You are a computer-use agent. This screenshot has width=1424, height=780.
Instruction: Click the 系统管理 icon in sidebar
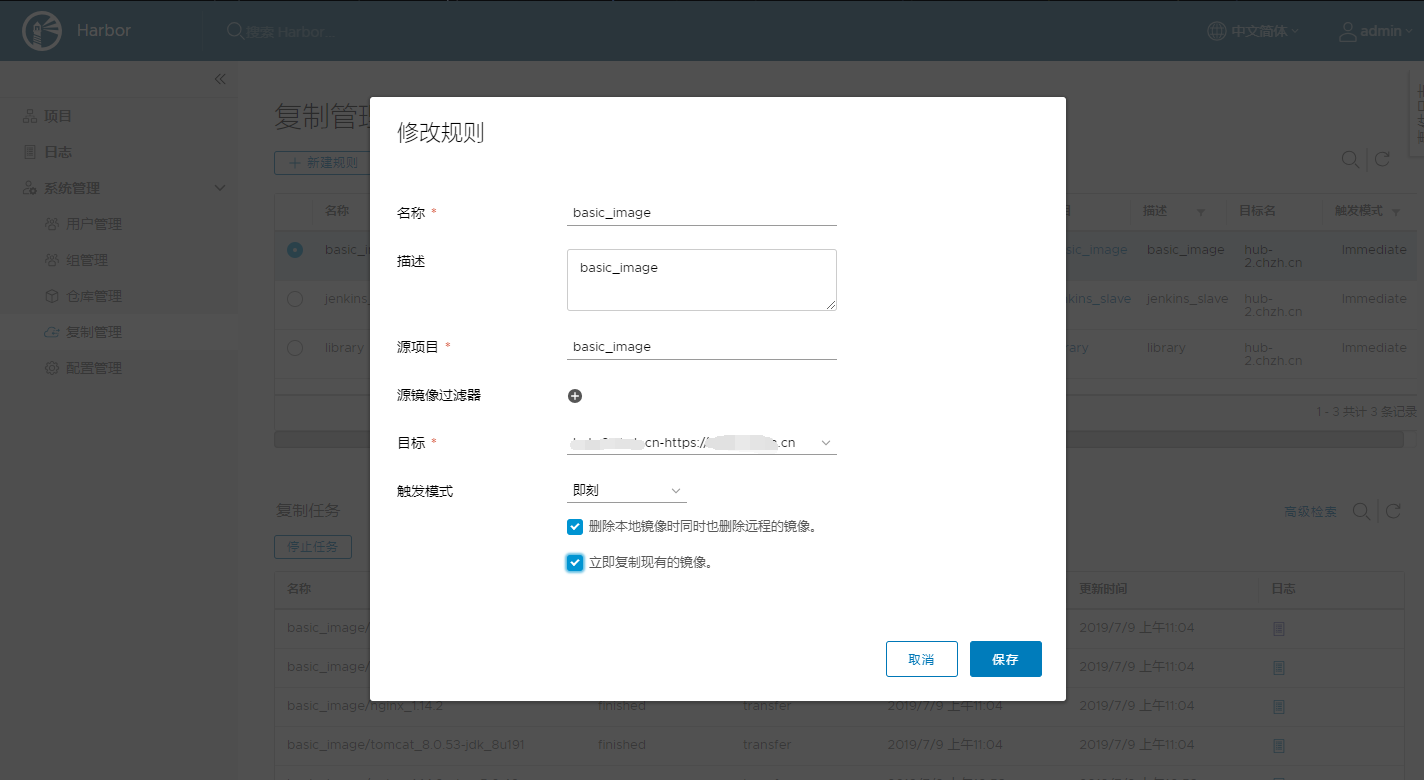pyautogui.click(x=30, y=188)
